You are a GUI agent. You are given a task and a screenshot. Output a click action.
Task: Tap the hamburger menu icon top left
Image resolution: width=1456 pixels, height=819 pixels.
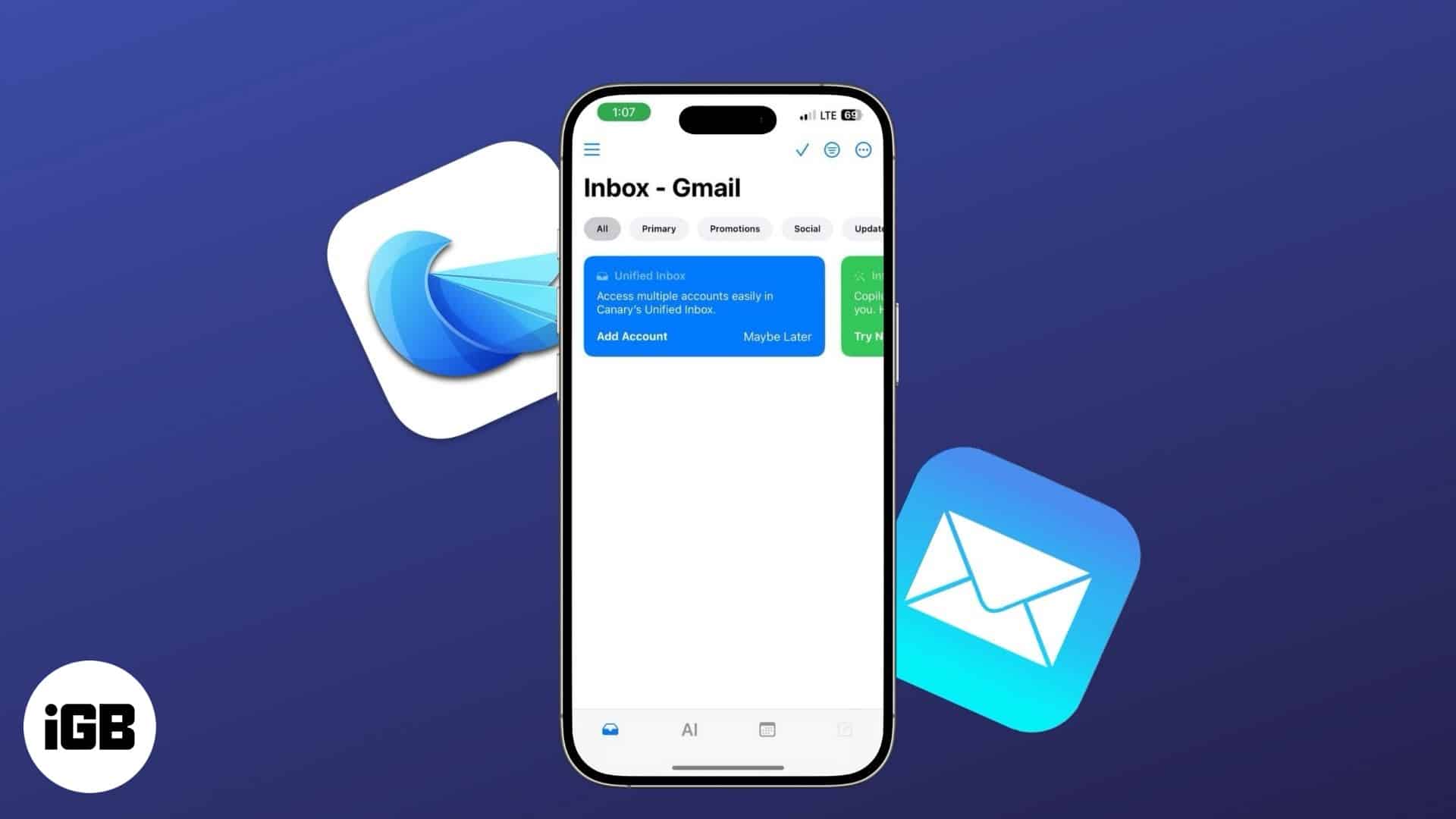(x=592, y=149)
